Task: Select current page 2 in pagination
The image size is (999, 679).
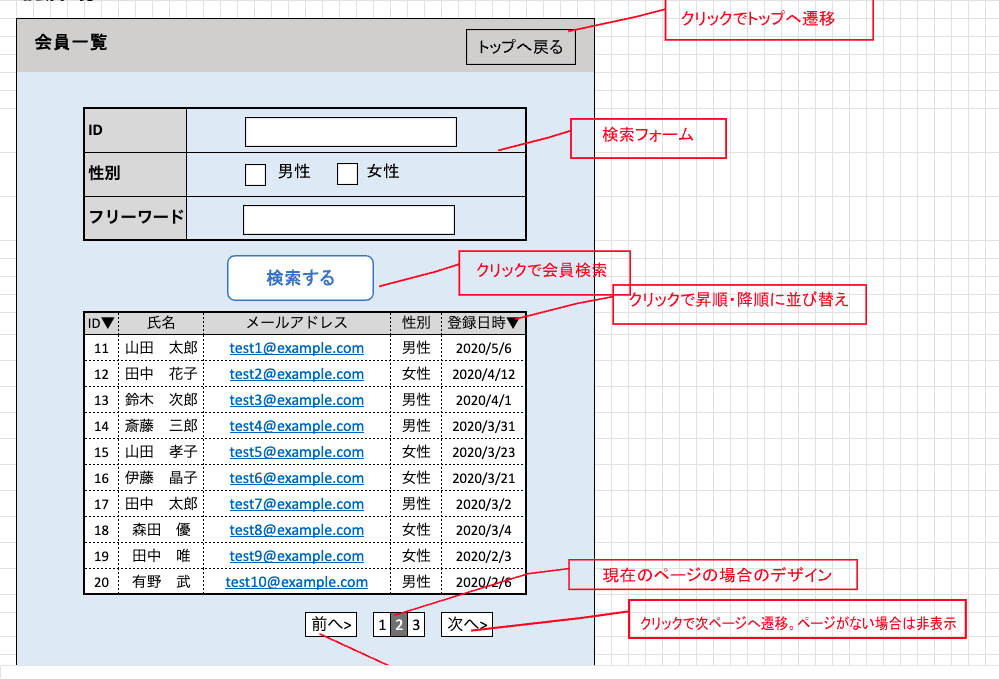Action: click(x=398, y=625)
